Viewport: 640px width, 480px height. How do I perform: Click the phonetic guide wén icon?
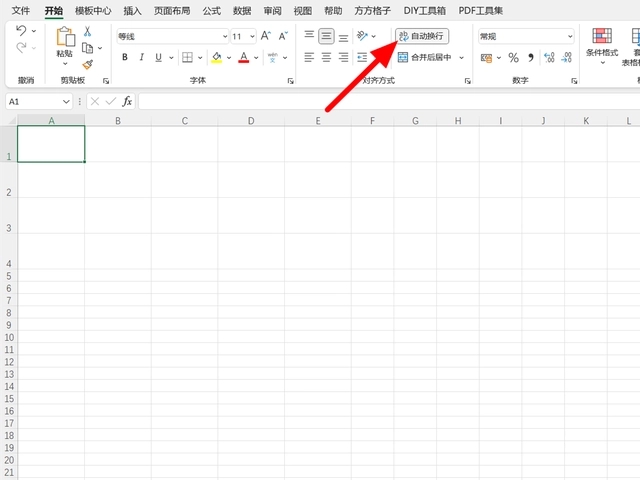click(x=273, y=58)
